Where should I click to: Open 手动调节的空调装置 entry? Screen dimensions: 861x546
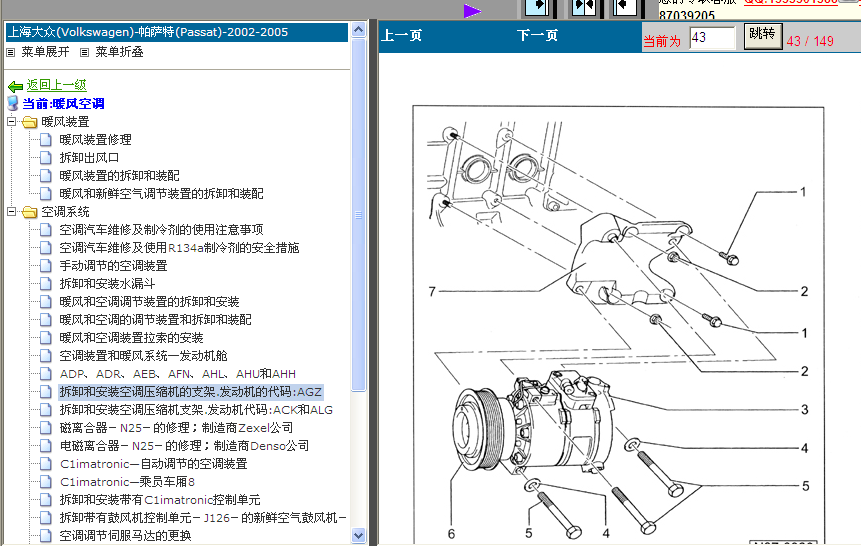click(x=114, y=266)
